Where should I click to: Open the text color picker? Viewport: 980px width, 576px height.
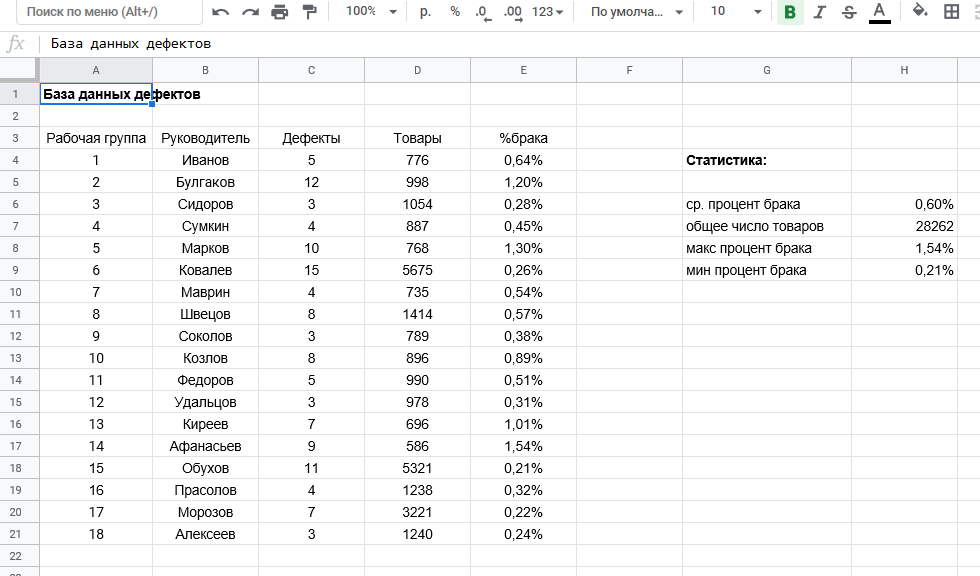(x=879, y=12)
